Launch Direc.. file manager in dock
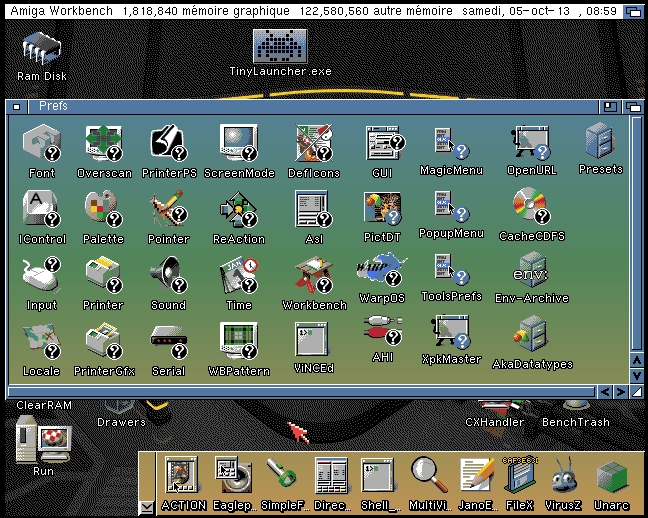Viewport: 648px width, 518px height. point(331,475)
